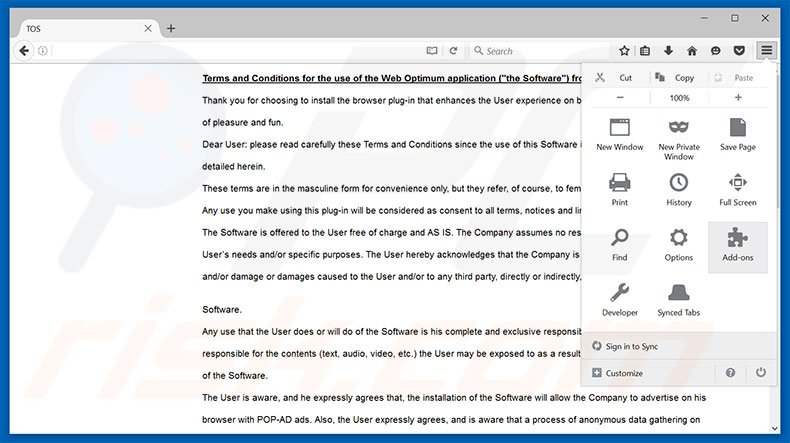
Task: Reload the current page
Action: (453, 51)
